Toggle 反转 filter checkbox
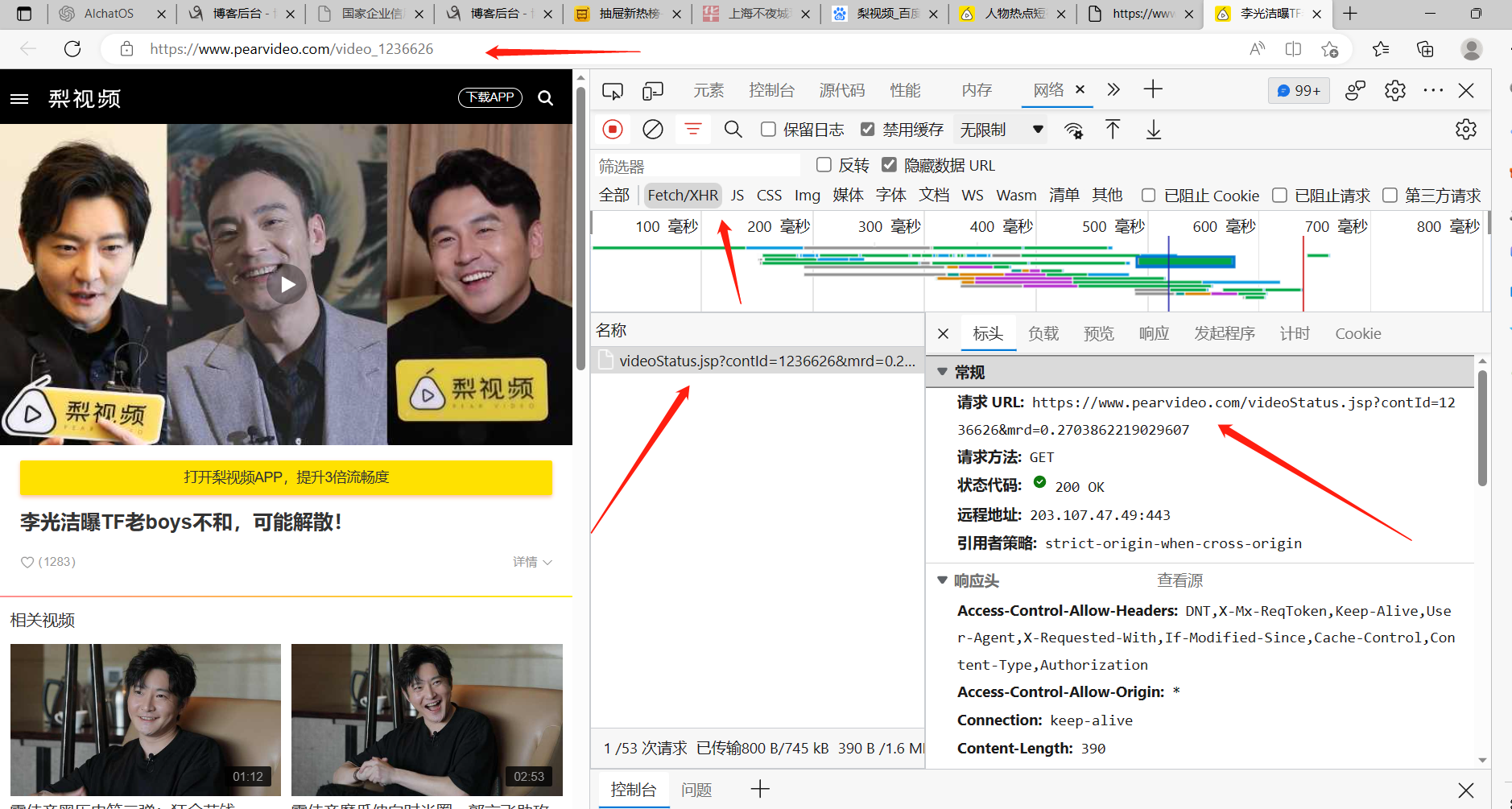Viewport: 1512px width, 809px height. (x=824, y=164)
